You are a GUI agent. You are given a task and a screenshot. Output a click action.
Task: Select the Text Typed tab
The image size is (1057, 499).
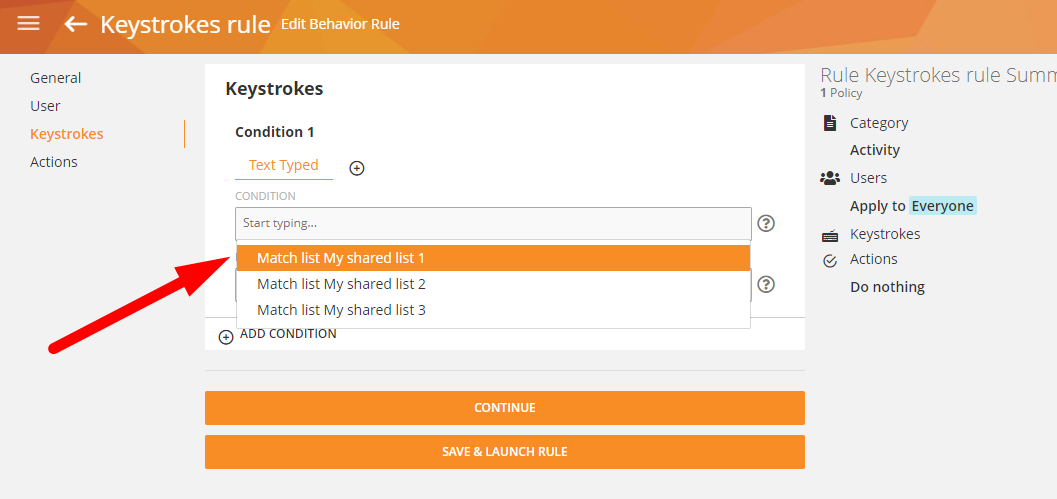(x=284, y=165)
